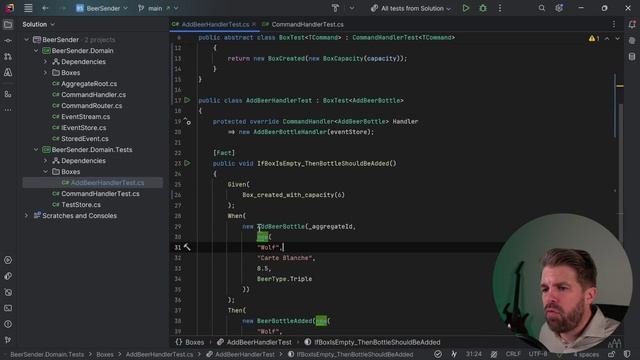The height and width of the screenshot is (360, 640).
Task: Expand the Boxes folder under BeerSender.Domain
Action: pyautogui.click(x=45, y=73)
